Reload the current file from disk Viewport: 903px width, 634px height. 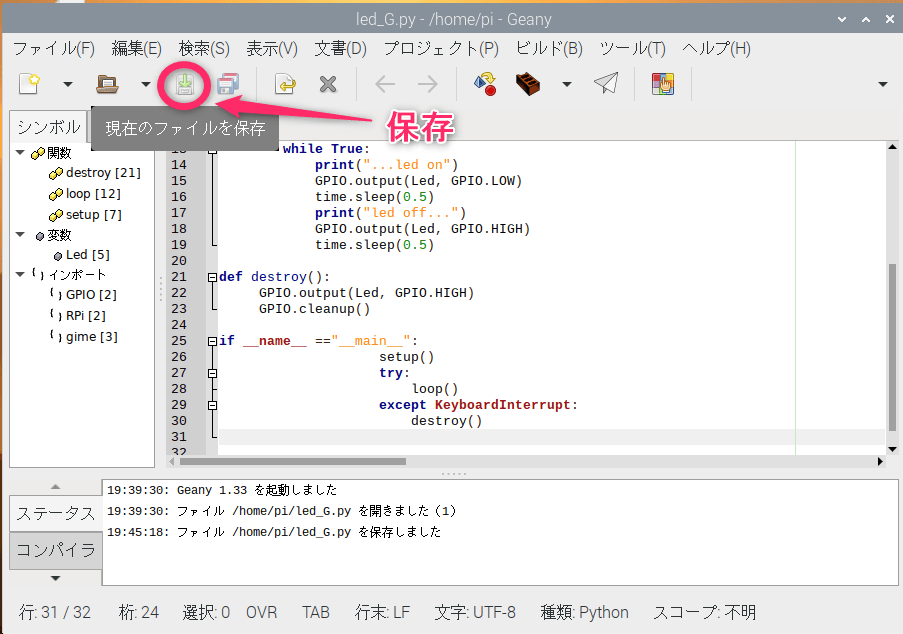coord(285,84)
